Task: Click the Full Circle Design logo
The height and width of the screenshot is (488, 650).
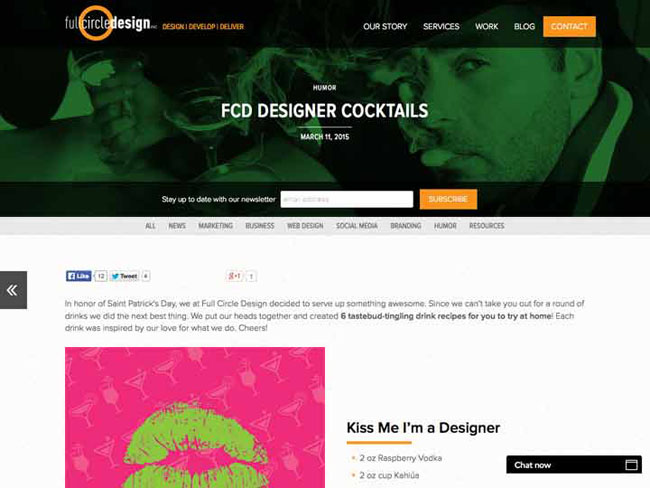Action: point(111,23)
